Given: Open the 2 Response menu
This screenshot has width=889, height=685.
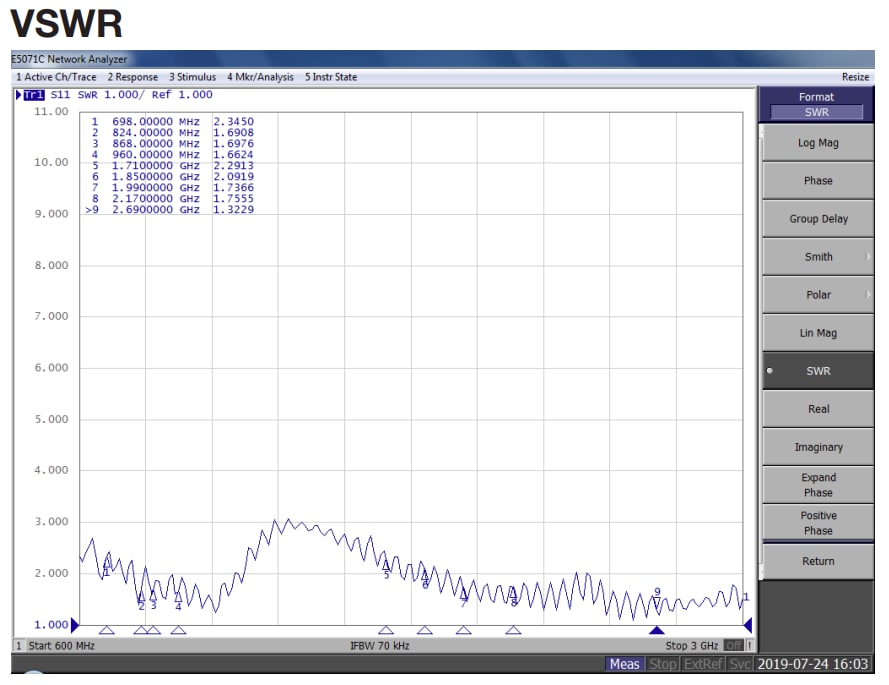Looking at the screenshot, I should click(x=132, y=77).
